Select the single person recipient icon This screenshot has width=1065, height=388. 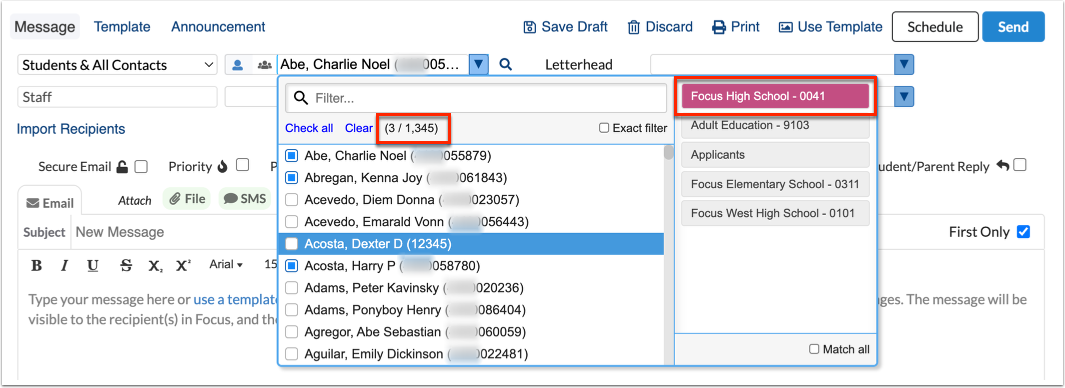click(238, 65)
